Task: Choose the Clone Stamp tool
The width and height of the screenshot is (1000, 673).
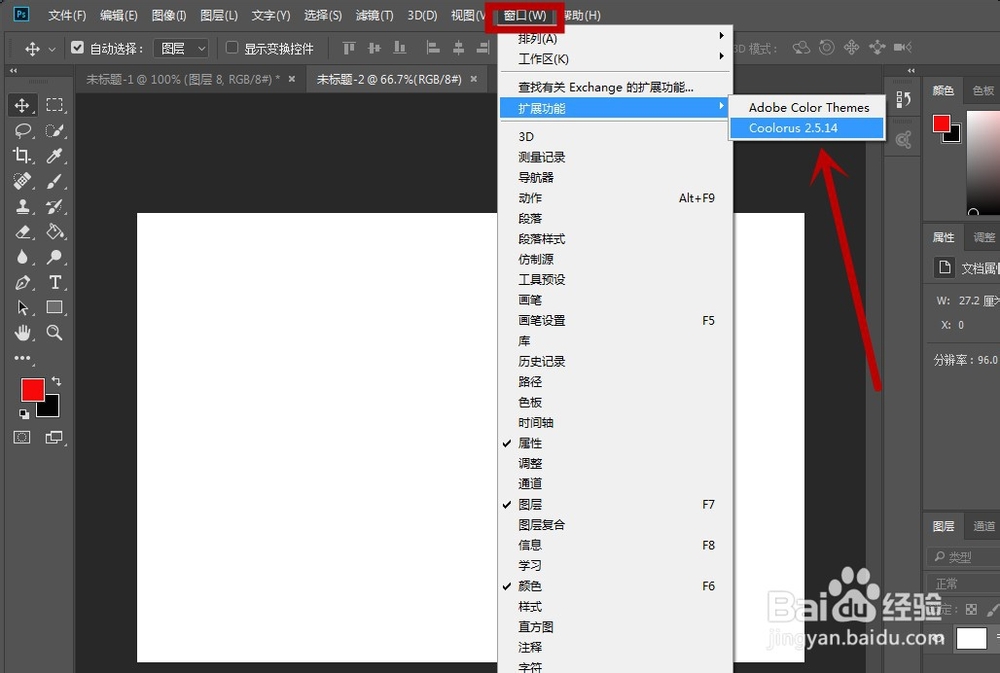Action: pos(24,207)
